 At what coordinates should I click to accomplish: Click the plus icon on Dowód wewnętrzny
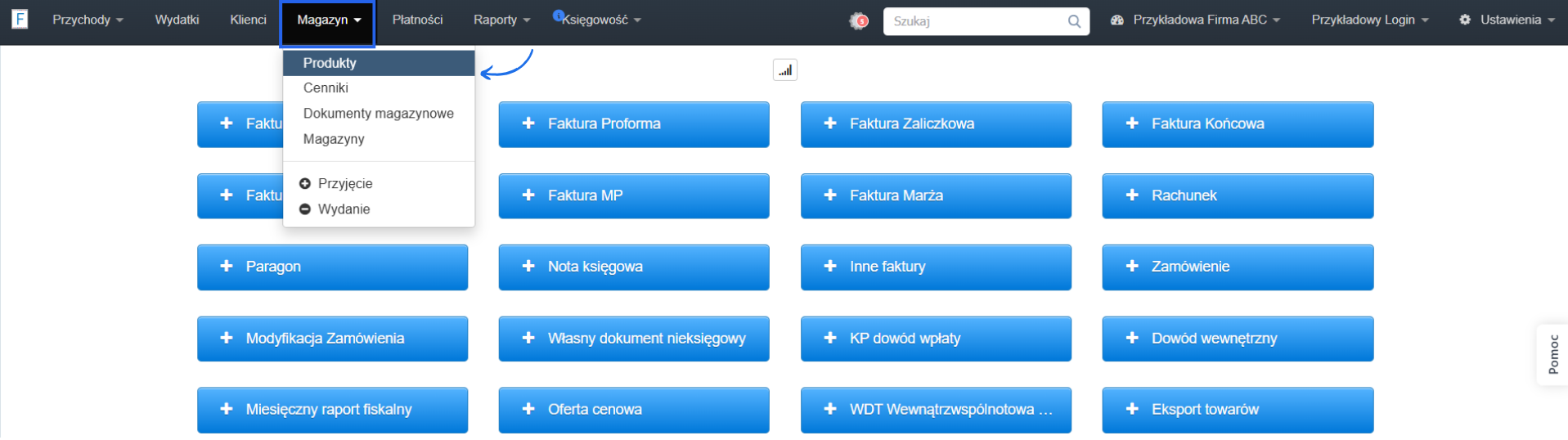coord(1132,339)
